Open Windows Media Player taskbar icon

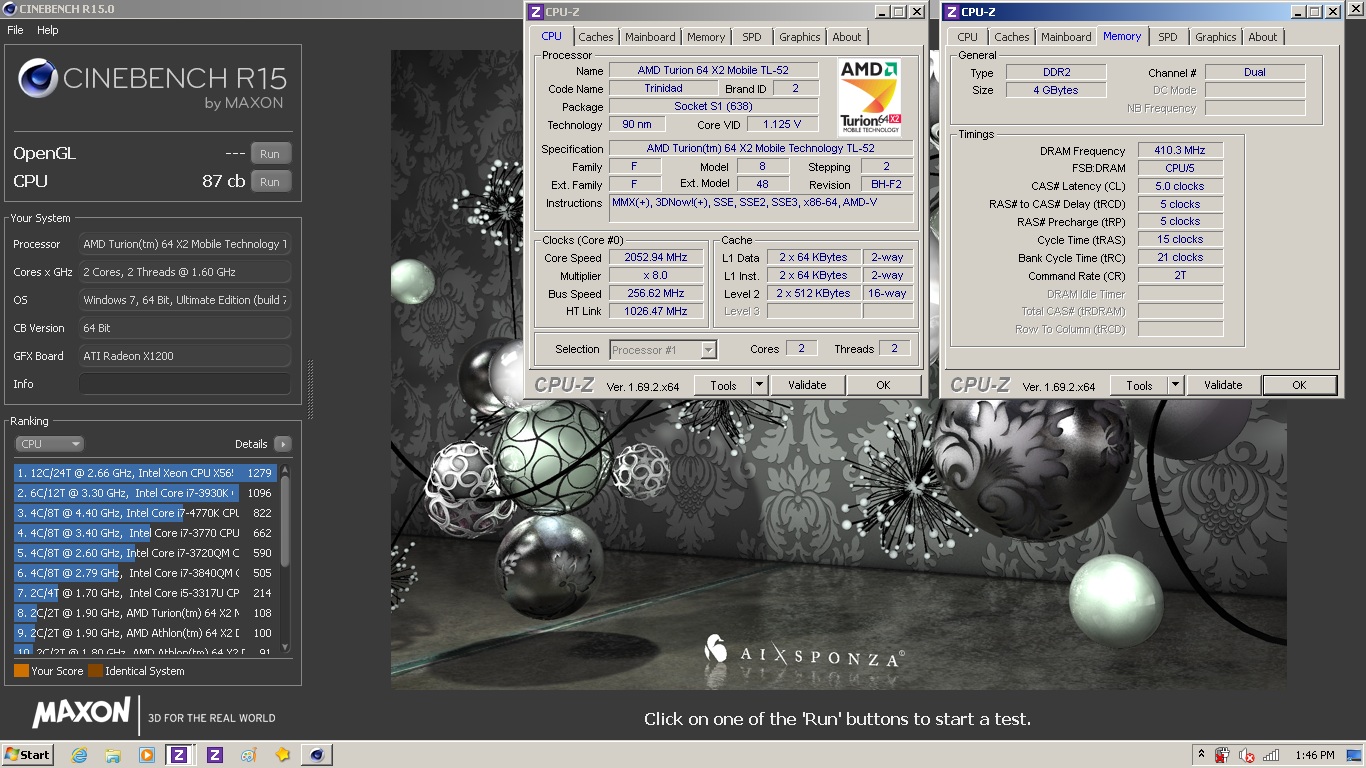click(x=147, y=755)
